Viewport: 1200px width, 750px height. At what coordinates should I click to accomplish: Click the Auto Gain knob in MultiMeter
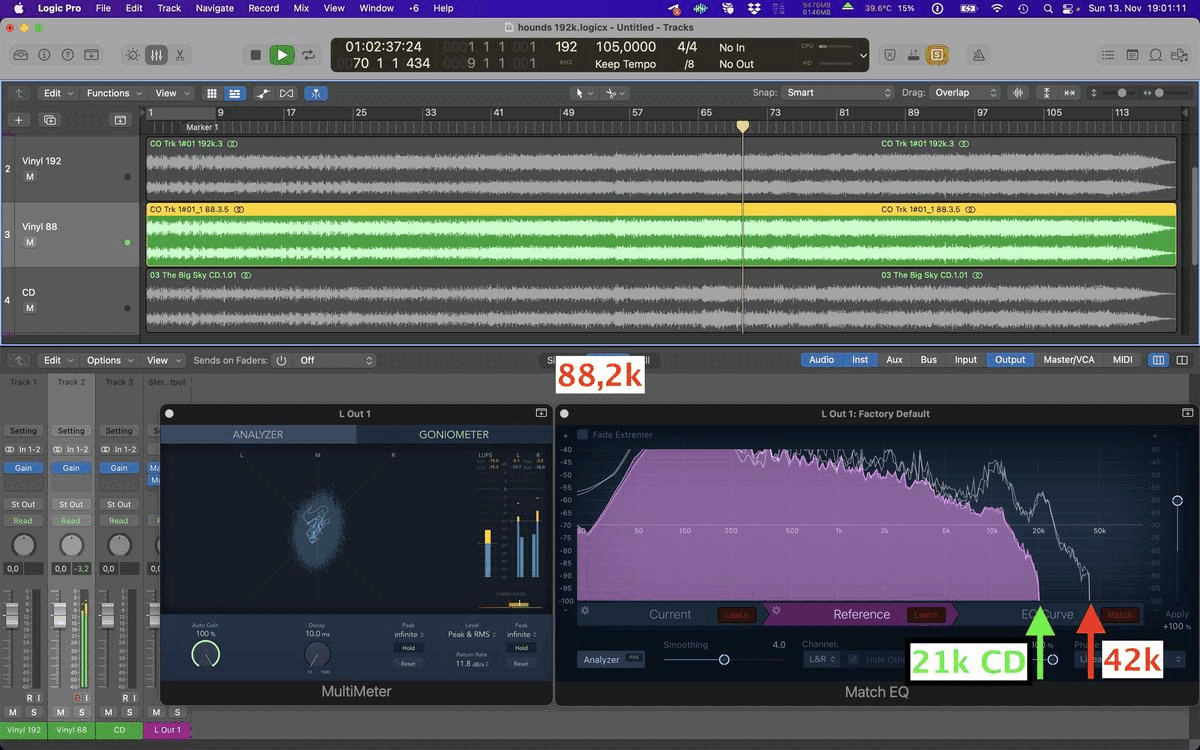(205, 654)
